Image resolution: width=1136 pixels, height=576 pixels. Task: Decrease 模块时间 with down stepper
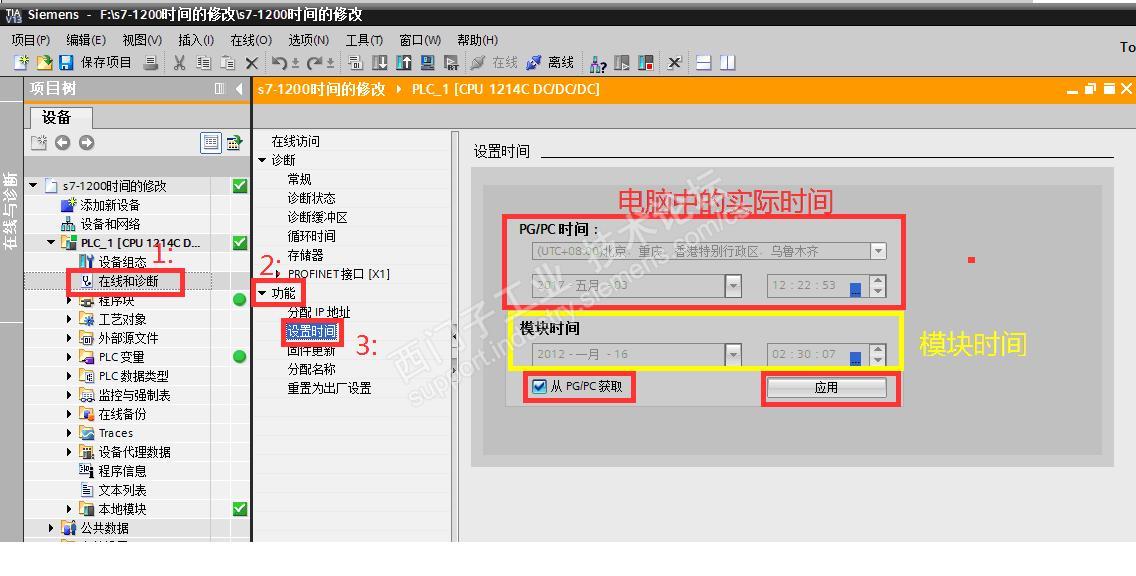click(877, 360)
